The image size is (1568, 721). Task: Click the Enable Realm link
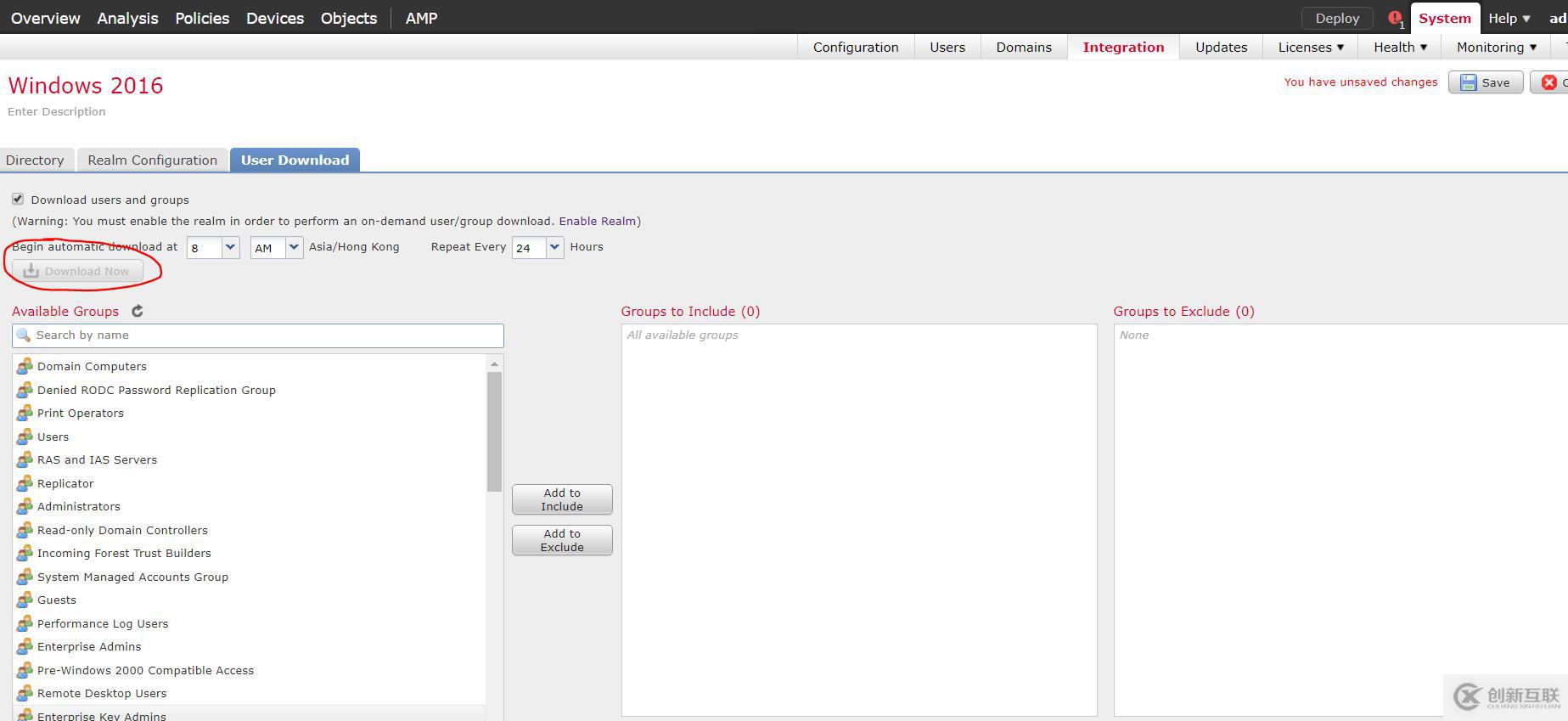point(597,222)
